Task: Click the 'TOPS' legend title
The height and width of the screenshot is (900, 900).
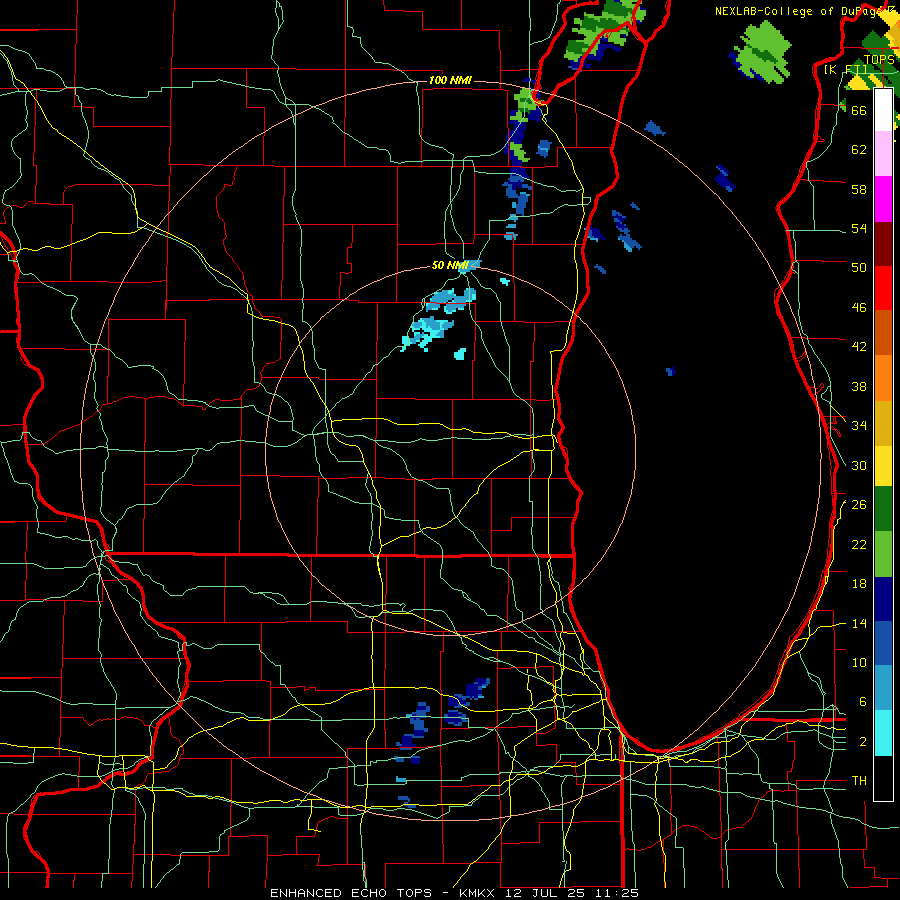Action: coord(879,60)
